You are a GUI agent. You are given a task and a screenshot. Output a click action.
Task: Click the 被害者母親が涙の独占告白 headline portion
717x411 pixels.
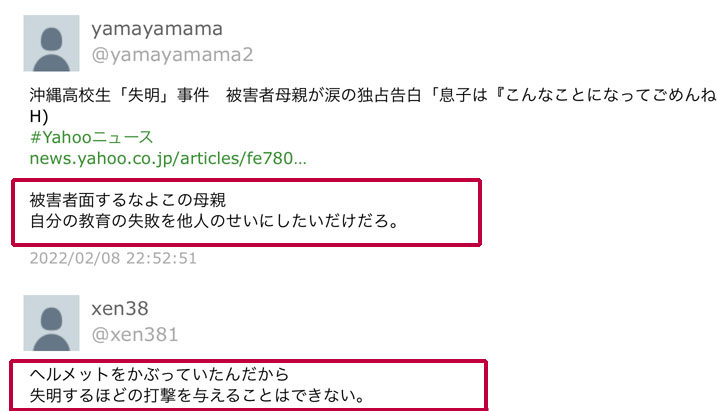tap(324, 95)
